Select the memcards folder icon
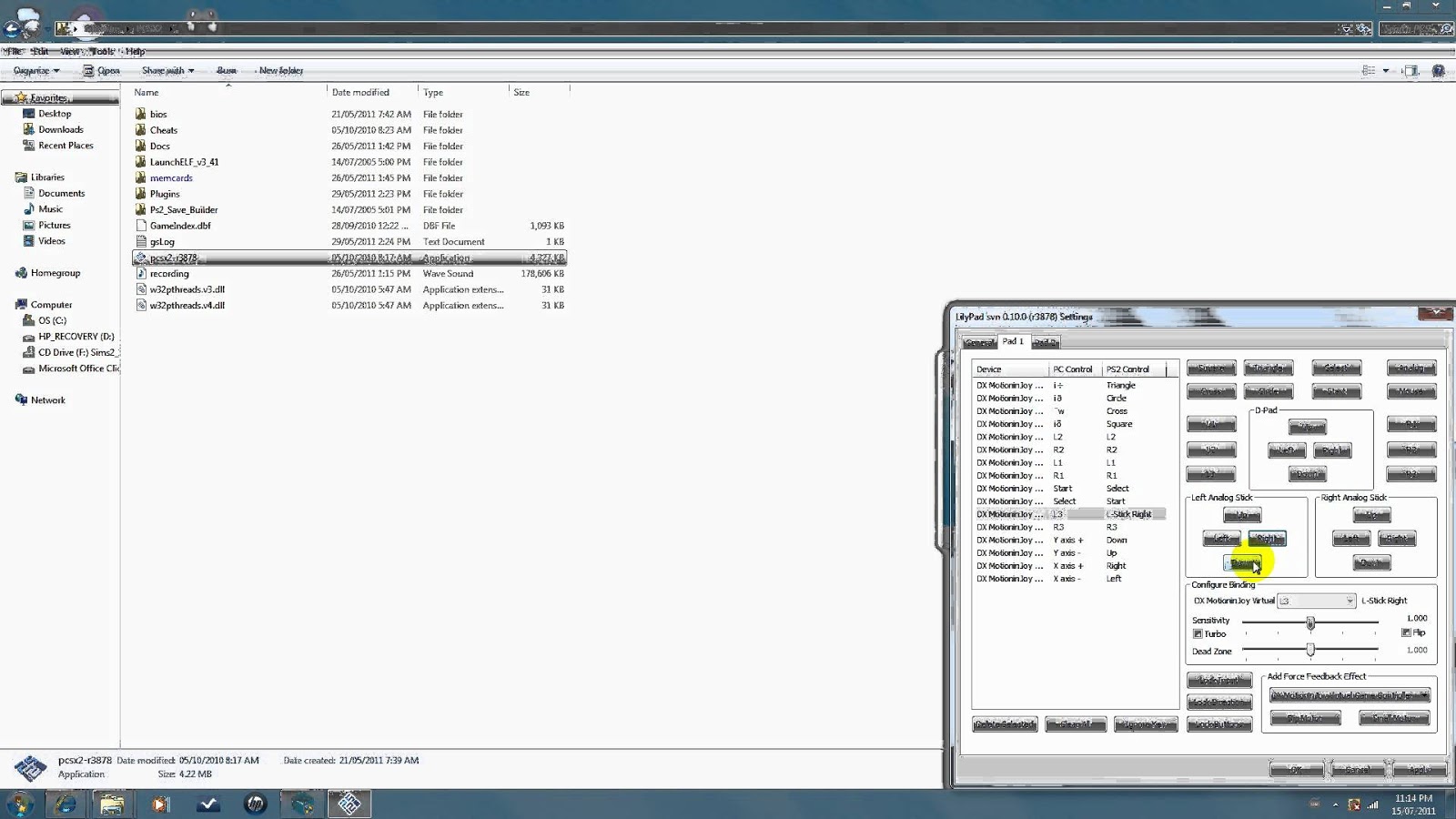1456x819 pixels. coord(141,177)
